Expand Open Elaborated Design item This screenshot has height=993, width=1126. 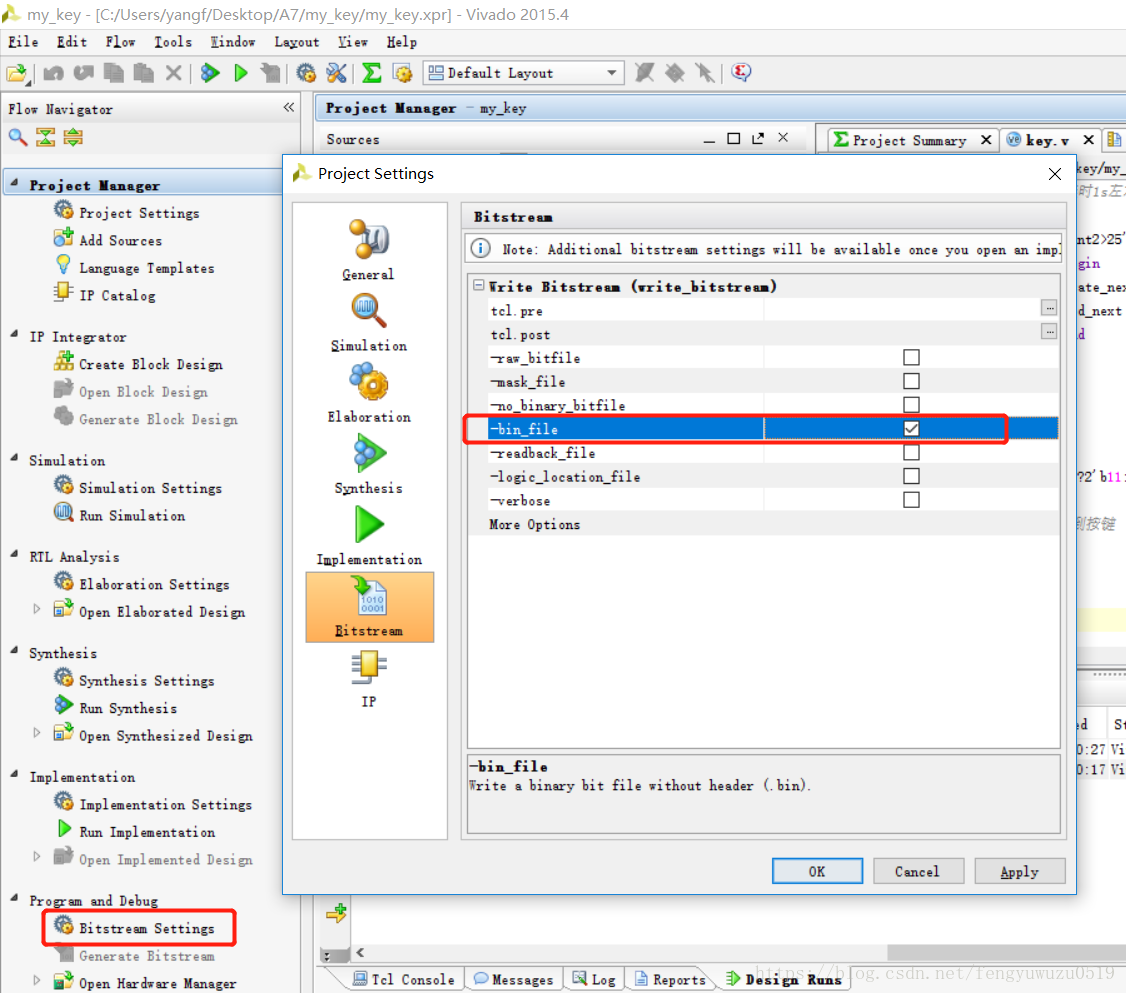point(36,610)
